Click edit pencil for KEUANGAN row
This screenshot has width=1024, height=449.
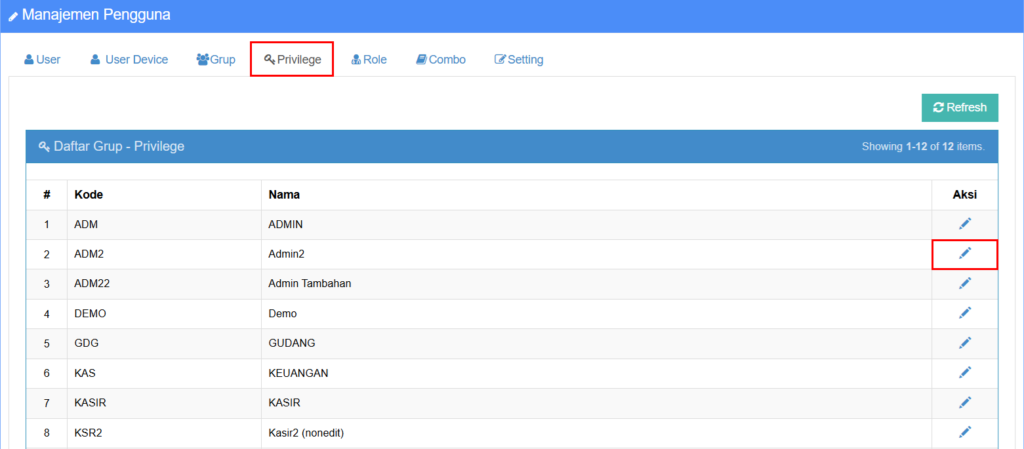click(964, 373)
